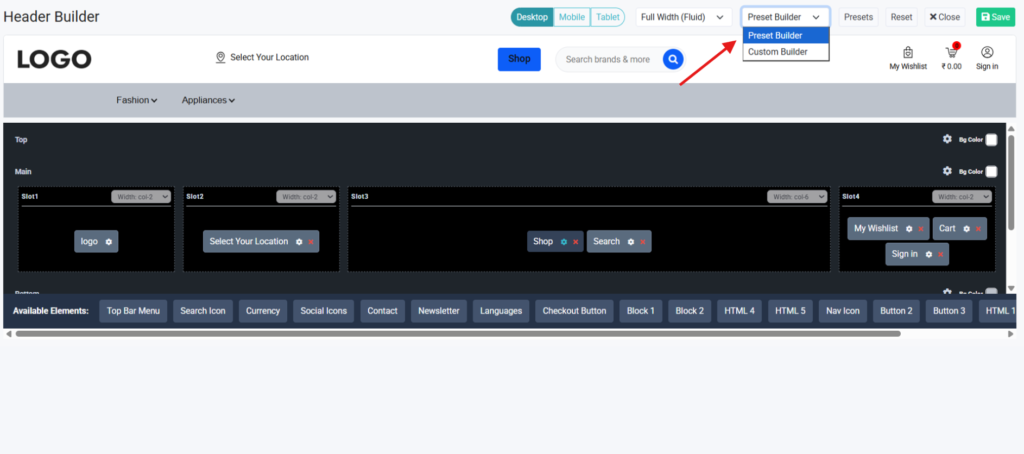Image resolution: width=1024 pixels, height=454 pixels.
Task: Select the HTML 5 element
Action: coord(790,311)
